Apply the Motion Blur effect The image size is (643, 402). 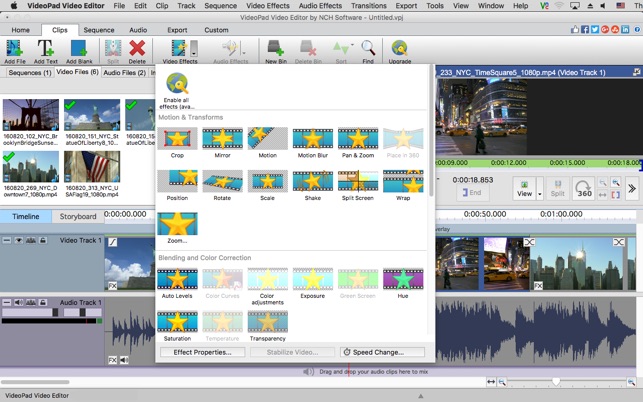(x=312, y=139)
